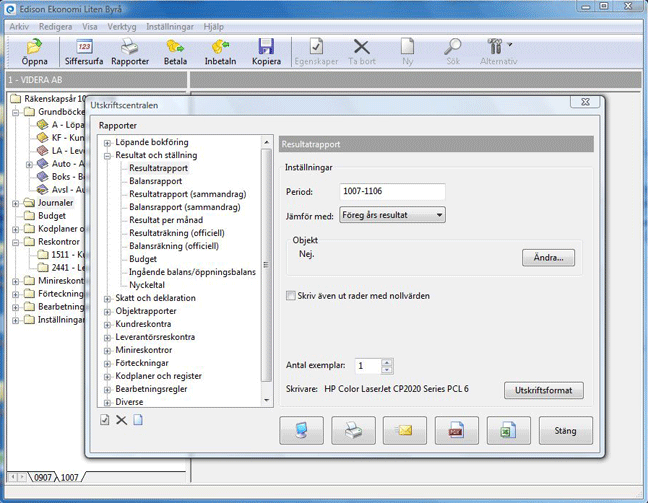648x503 pixels.
Task: Select Resultatrapport in report list
Action: coord(158,168)
